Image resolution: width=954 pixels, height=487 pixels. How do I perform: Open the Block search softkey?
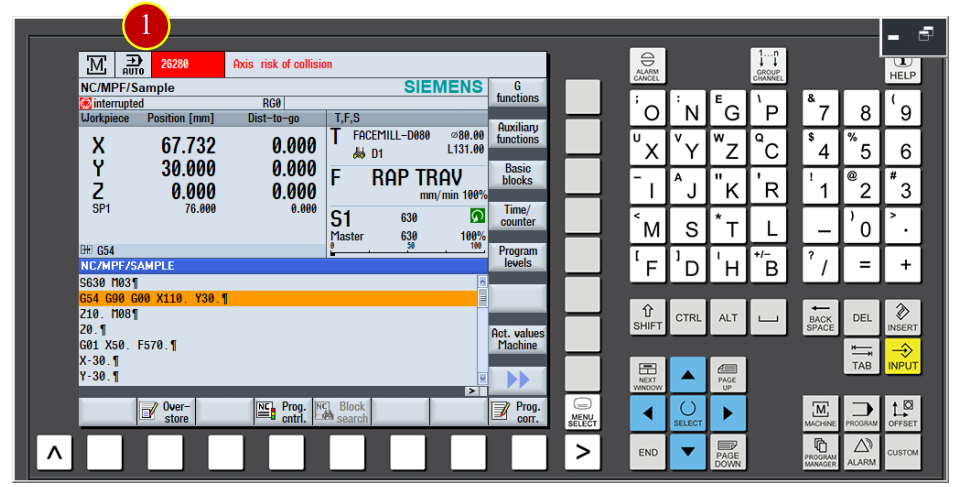pos(343,412)
